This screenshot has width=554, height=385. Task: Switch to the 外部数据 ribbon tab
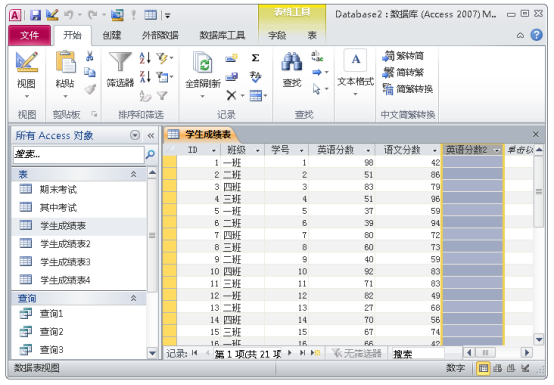pos(160,35)
